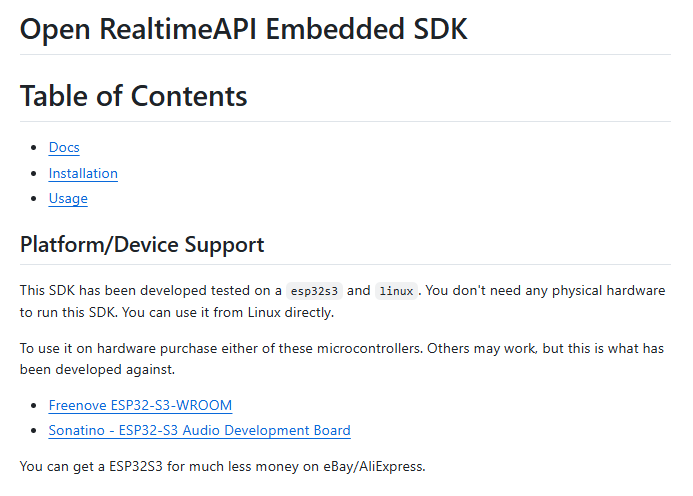Click the text 'You can get a ESP32S3'

91,466
